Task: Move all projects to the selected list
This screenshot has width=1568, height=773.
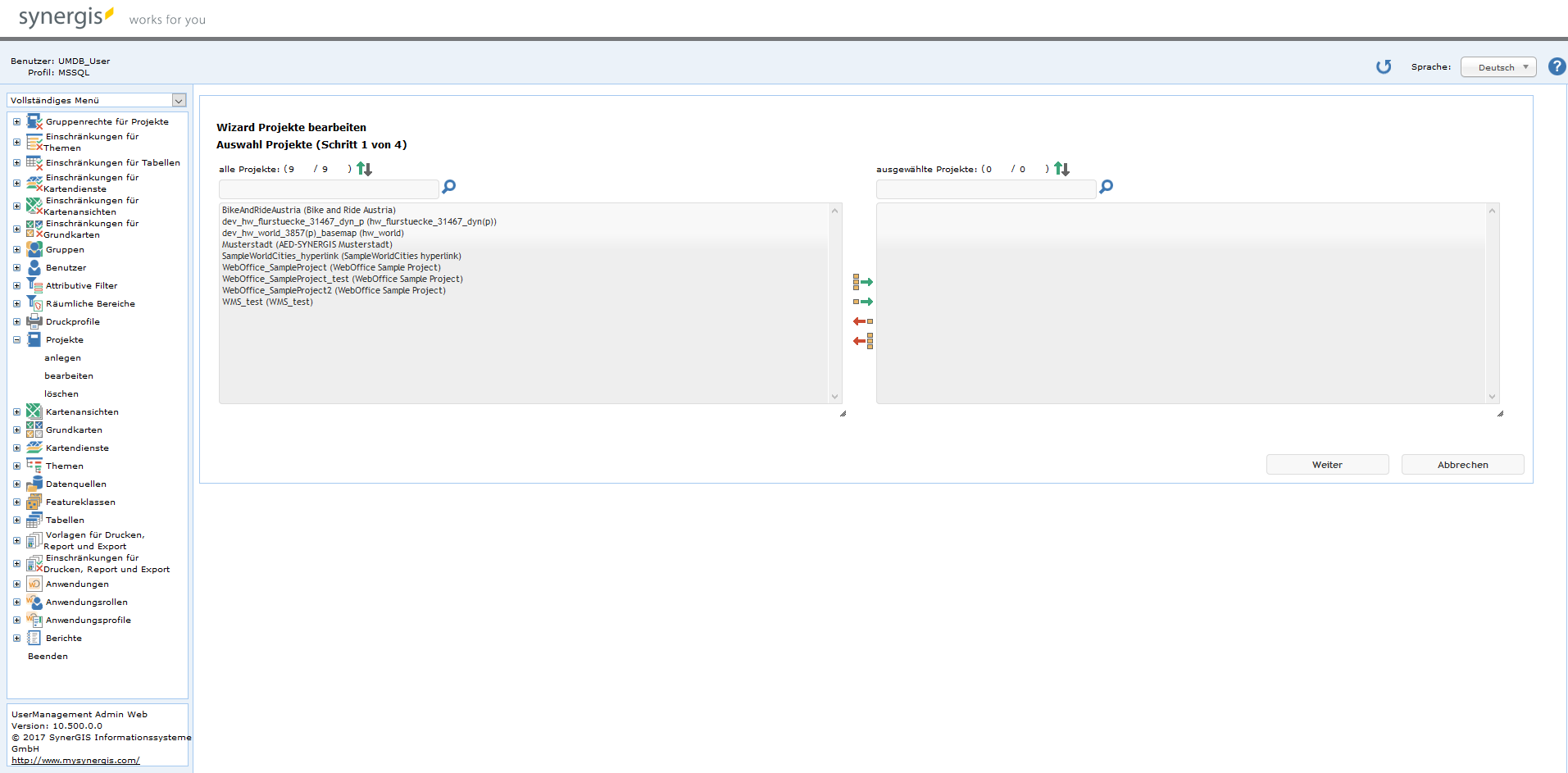Action: pos(862,282)
